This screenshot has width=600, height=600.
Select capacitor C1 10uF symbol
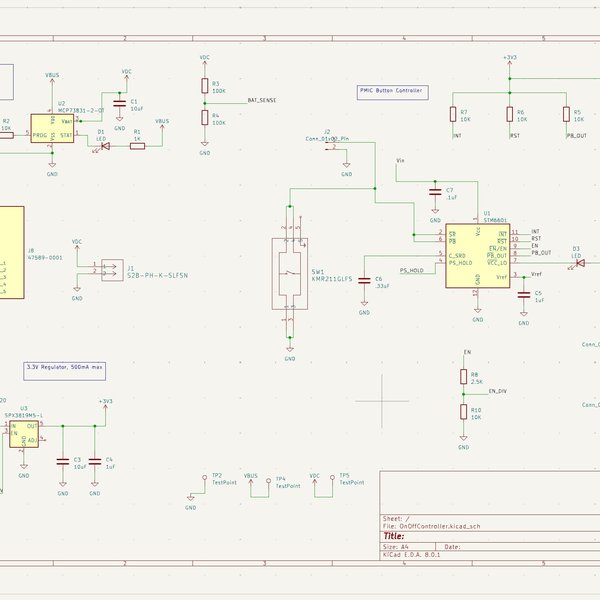(x=119, y=103)
